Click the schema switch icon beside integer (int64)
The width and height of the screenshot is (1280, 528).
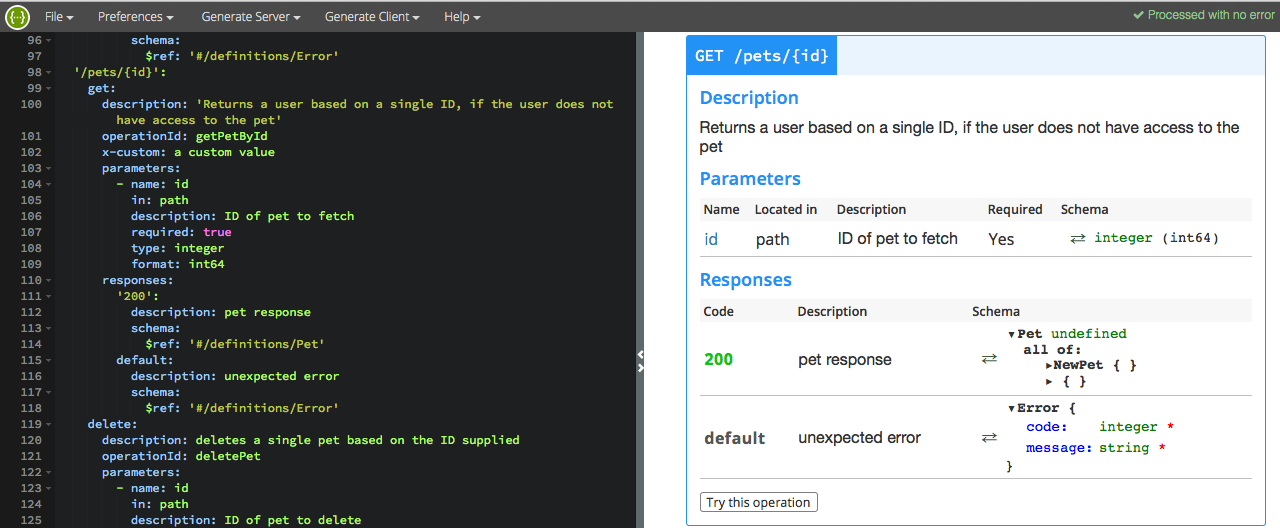pos(1077,239)
